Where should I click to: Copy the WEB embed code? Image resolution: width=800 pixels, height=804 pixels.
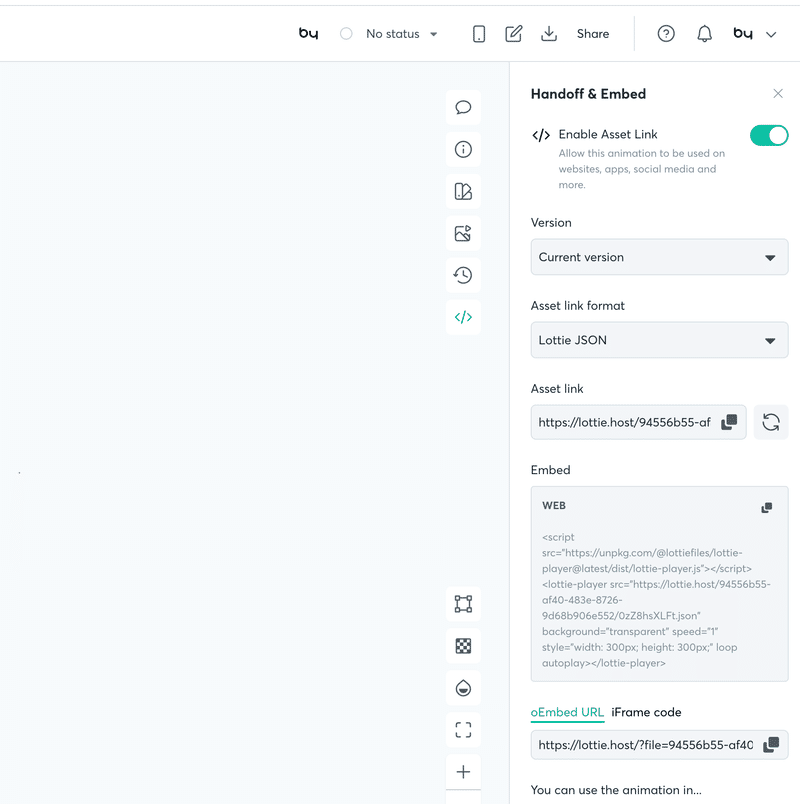pyautogui.click(x=767, y=508)
